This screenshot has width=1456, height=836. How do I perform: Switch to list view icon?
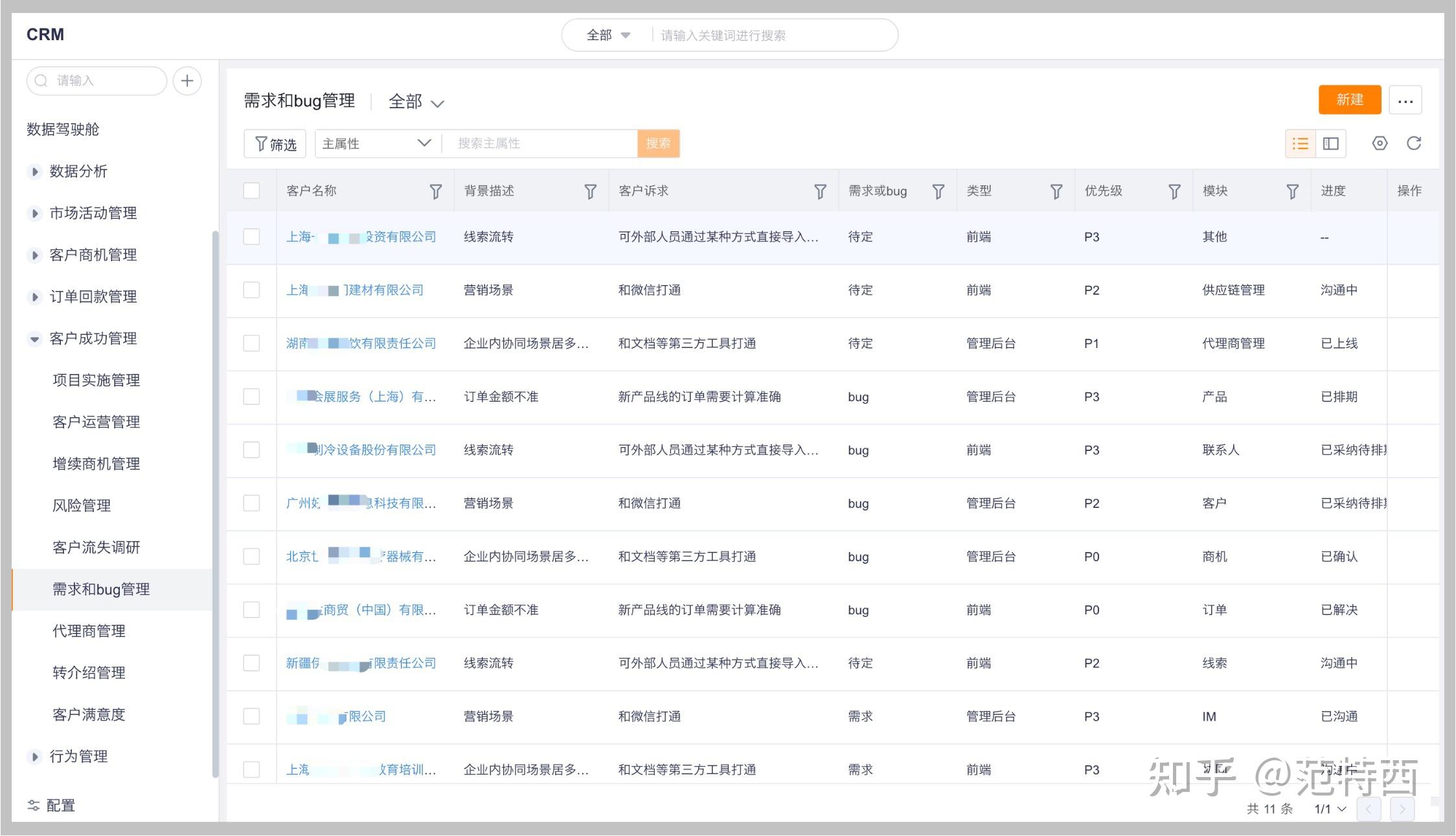tap(1300, 143)
